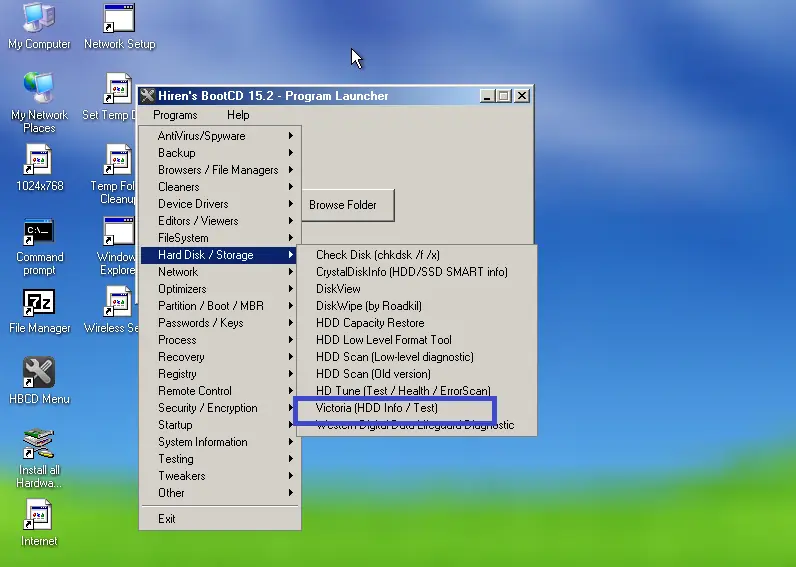The height and width of the screenshot is (567, 796).
Task: Open the Help menu
Action: click(238, 115)
